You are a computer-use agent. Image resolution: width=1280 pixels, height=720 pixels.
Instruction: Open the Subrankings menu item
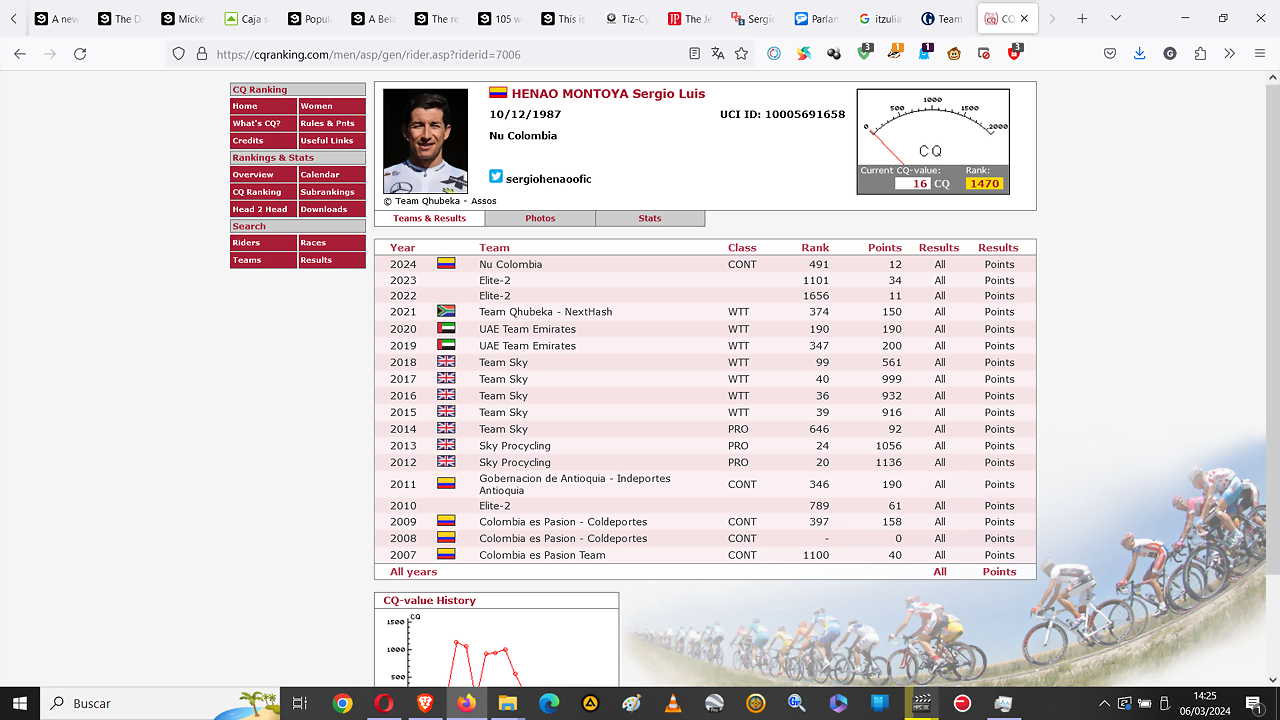point(332,192)
